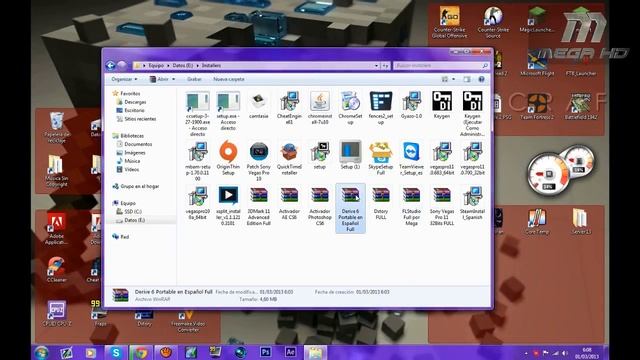Go back with the Explorer back arrow
640x360 pixels.
click(x=110, y=65)
